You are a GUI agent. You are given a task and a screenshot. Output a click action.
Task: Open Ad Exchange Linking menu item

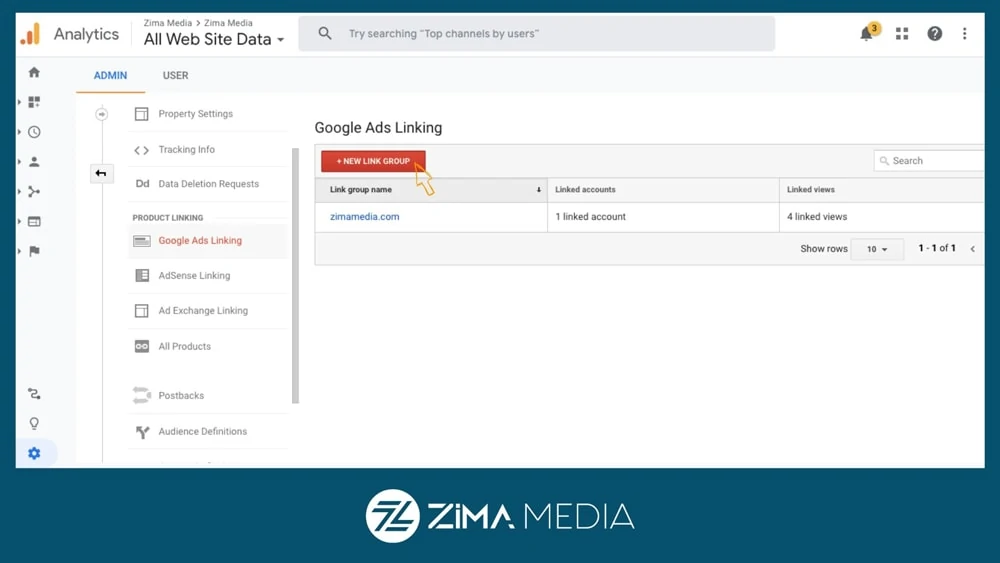point(203,311)
